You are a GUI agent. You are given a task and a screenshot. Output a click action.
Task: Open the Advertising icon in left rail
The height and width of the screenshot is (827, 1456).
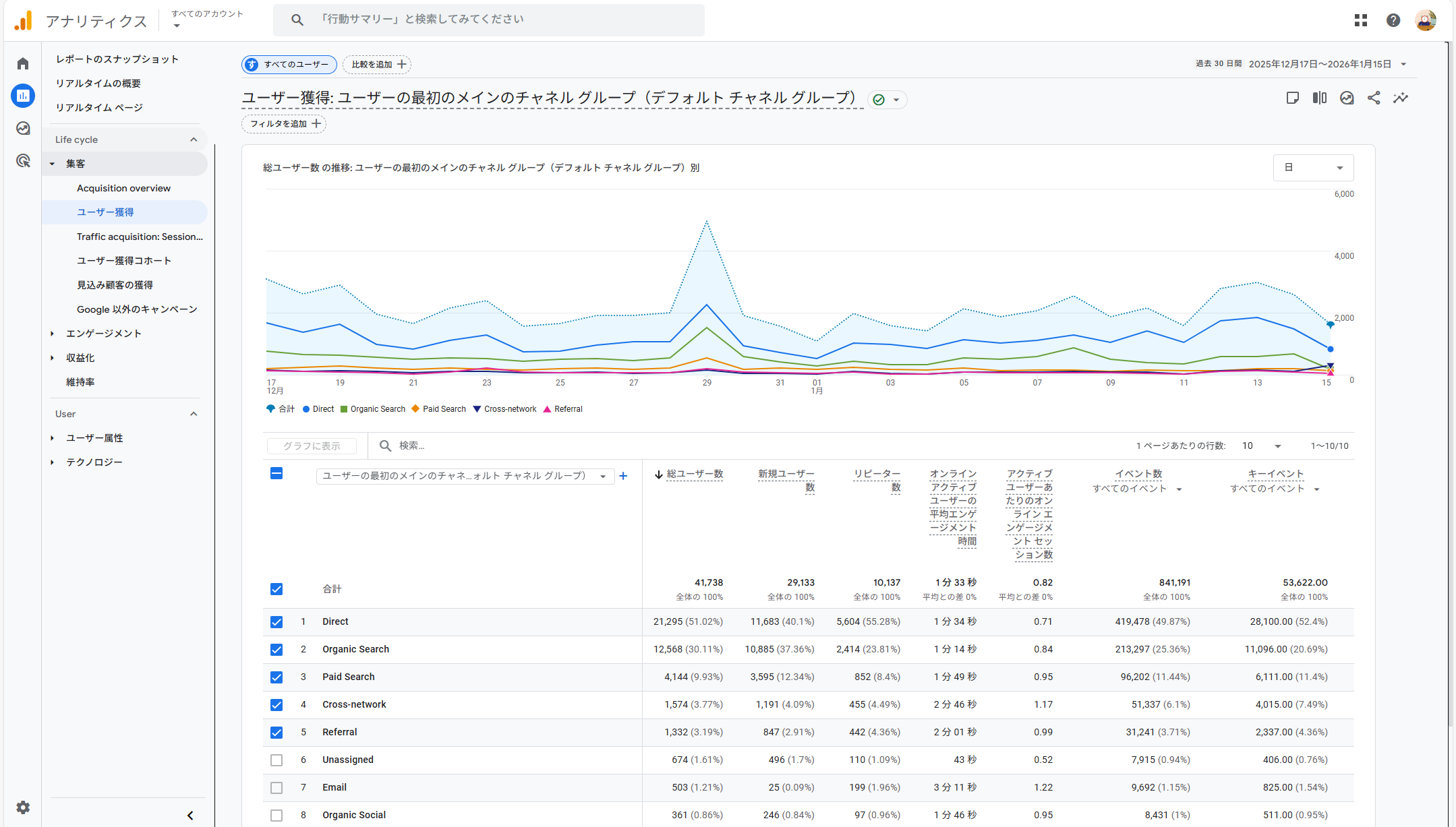tap(23, 160)
